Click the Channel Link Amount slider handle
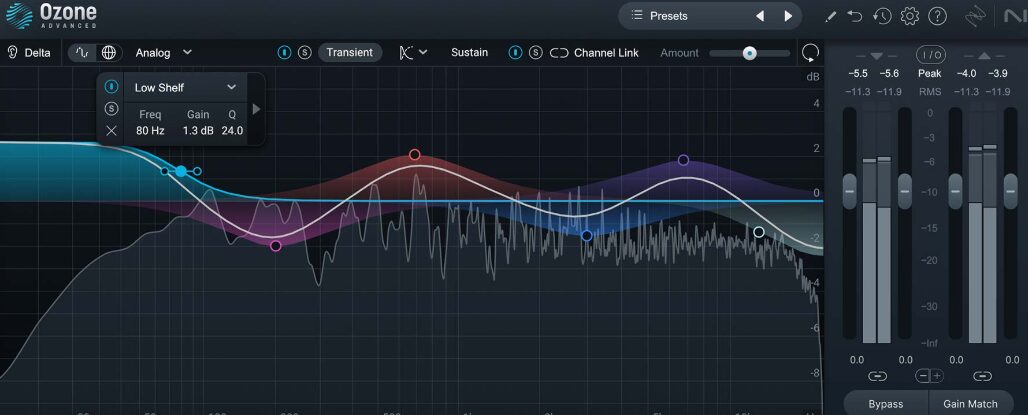 pyautogui.click(x=749, y=53)
